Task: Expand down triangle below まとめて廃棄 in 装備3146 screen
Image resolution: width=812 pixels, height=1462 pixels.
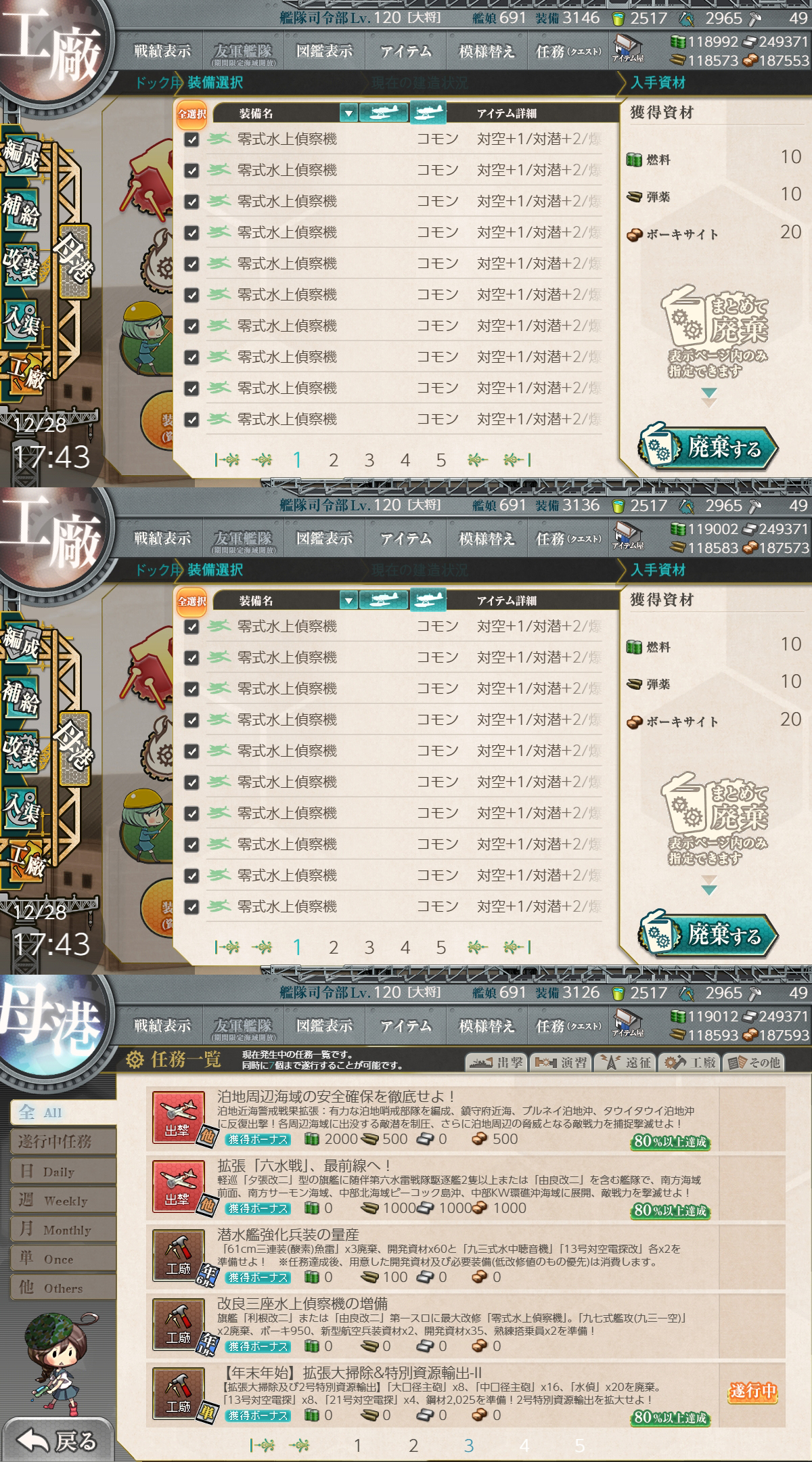Action: pyautogui.click(x=708, y=397)
